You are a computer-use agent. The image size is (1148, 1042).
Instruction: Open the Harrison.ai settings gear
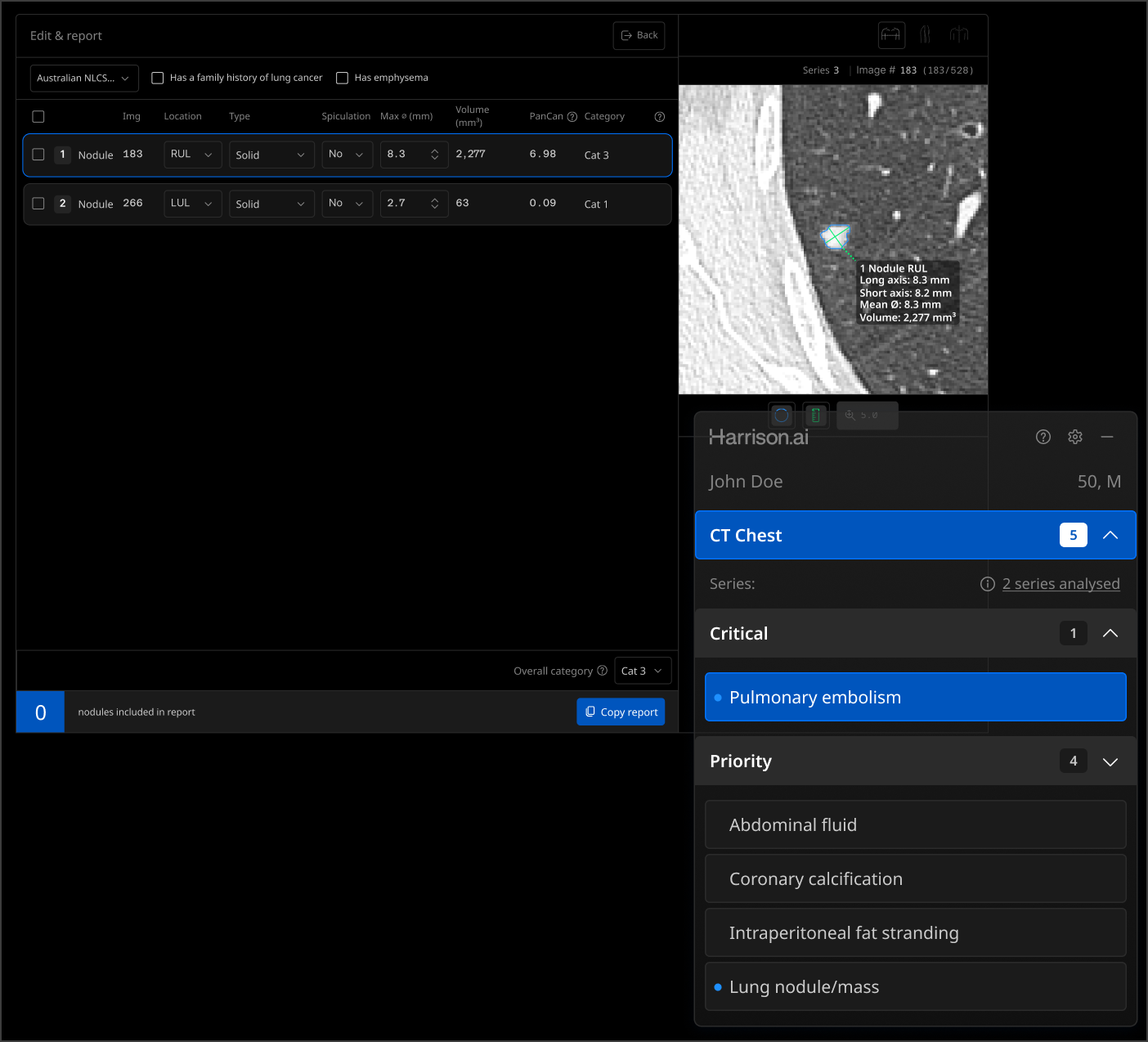coord(1074,437)
